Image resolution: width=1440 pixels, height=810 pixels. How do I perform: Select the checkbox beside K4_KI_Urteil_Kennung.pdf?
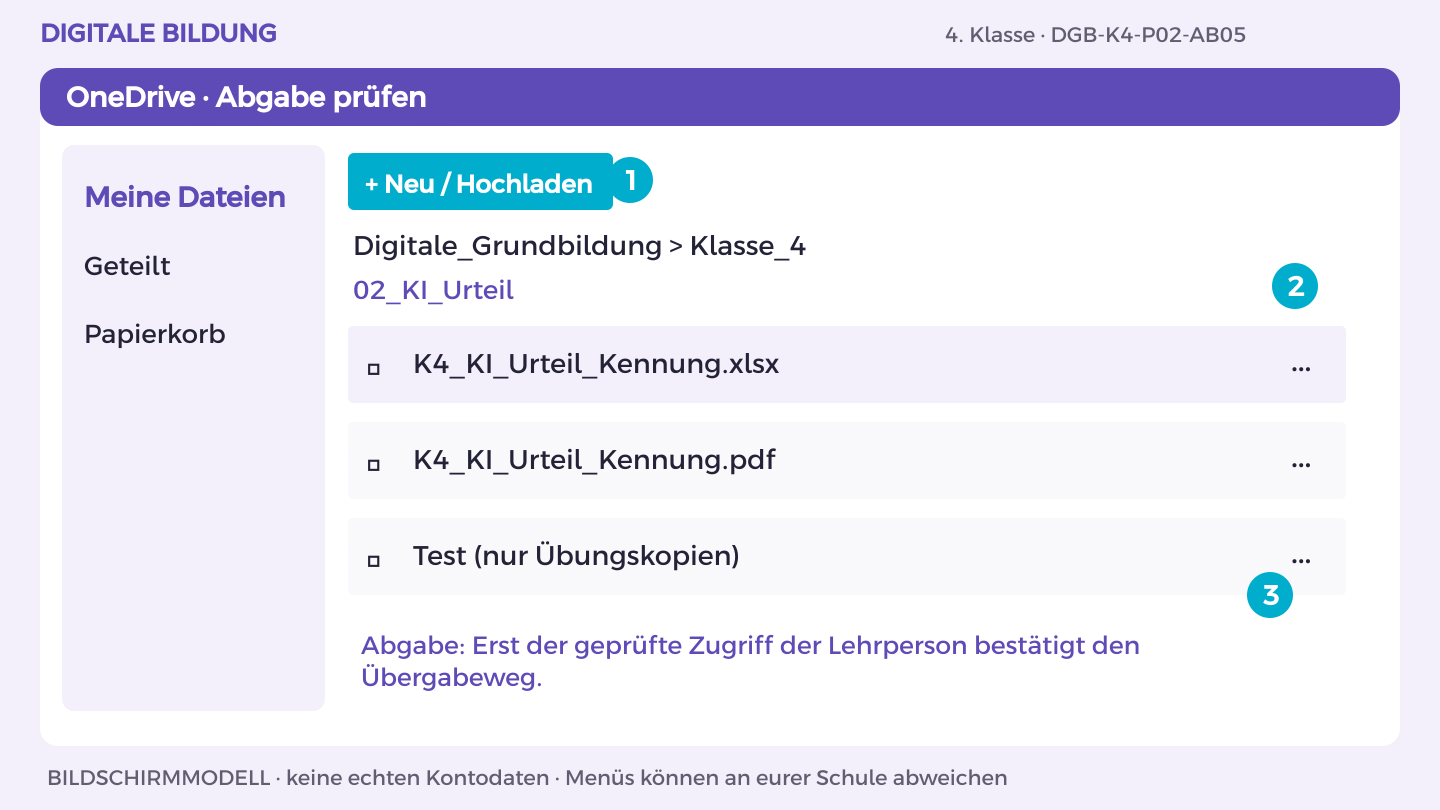pyautogui.click(x=374, y=465)
